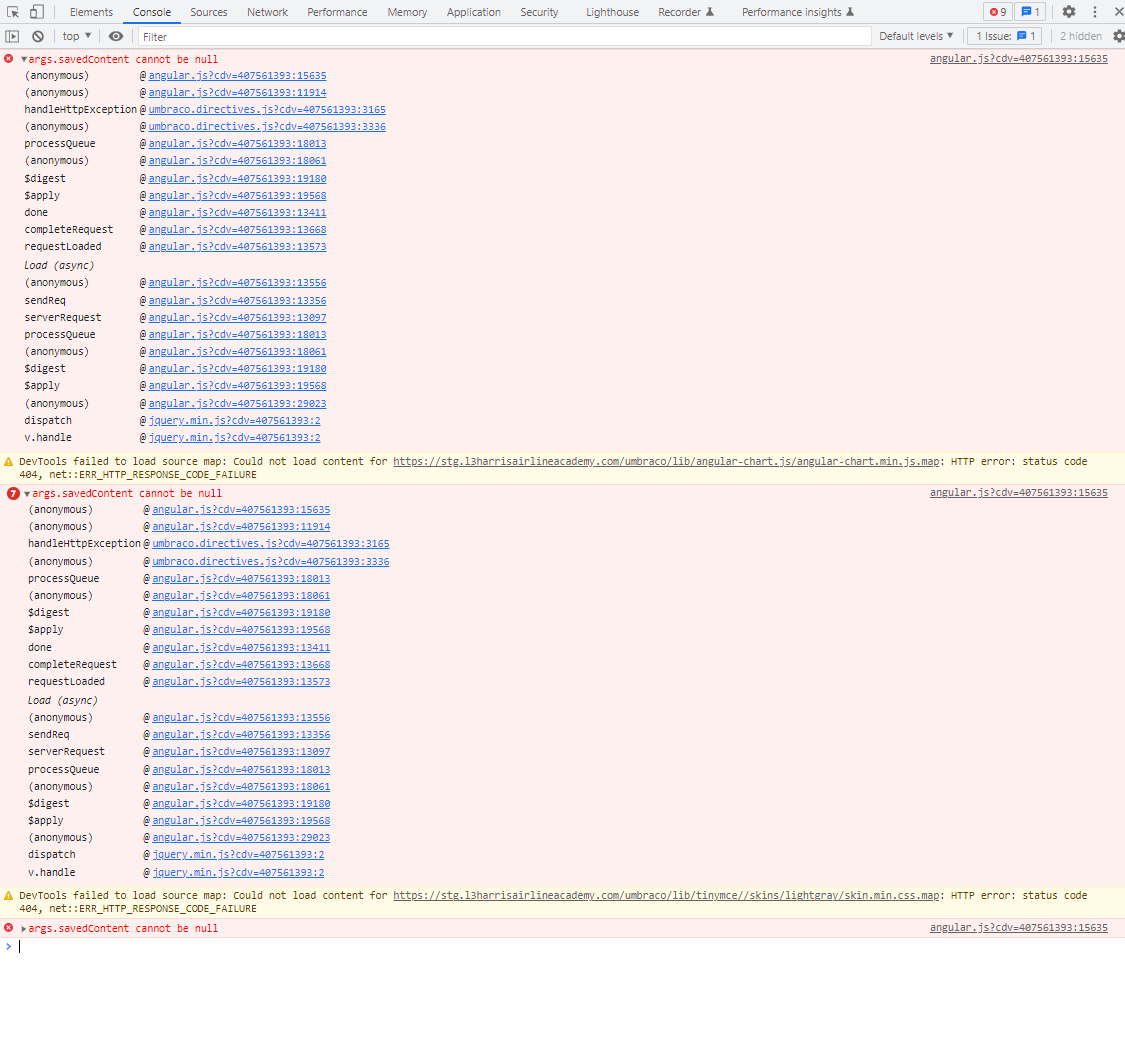Open second stack sendReq angular.js:13356 link
Image resolution: width=1125 pixels, height=1041 pixels.
(x=241, y=735)
